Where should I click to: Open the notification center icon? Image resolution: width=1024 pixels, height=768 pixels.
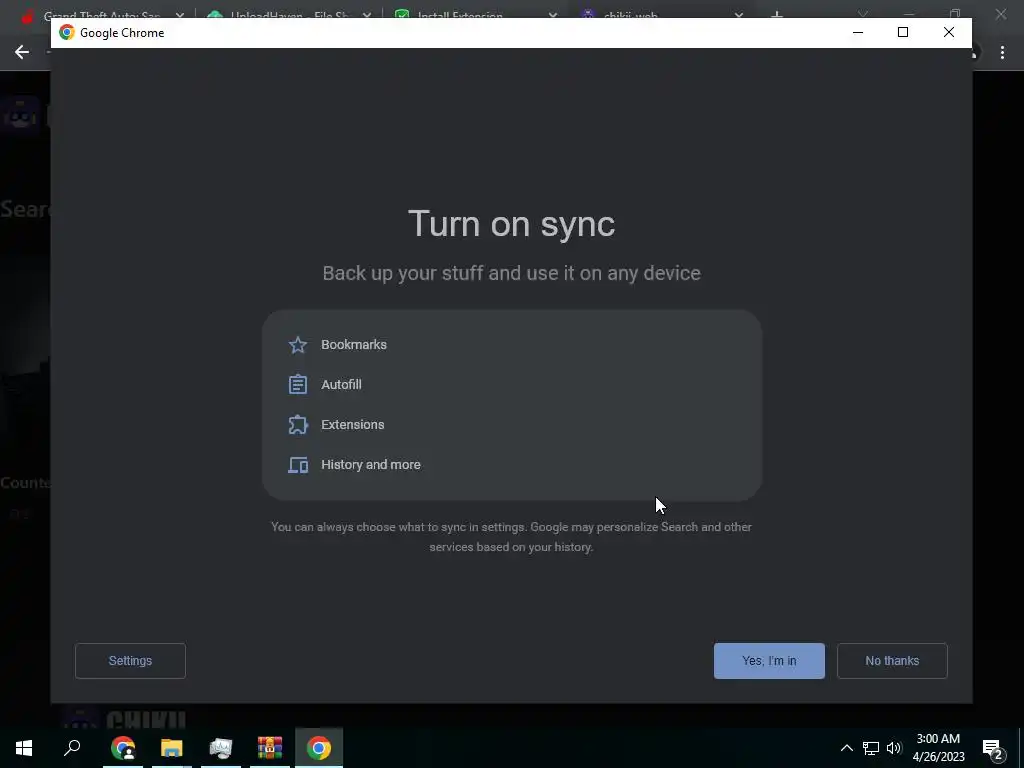tap(992, 748)
